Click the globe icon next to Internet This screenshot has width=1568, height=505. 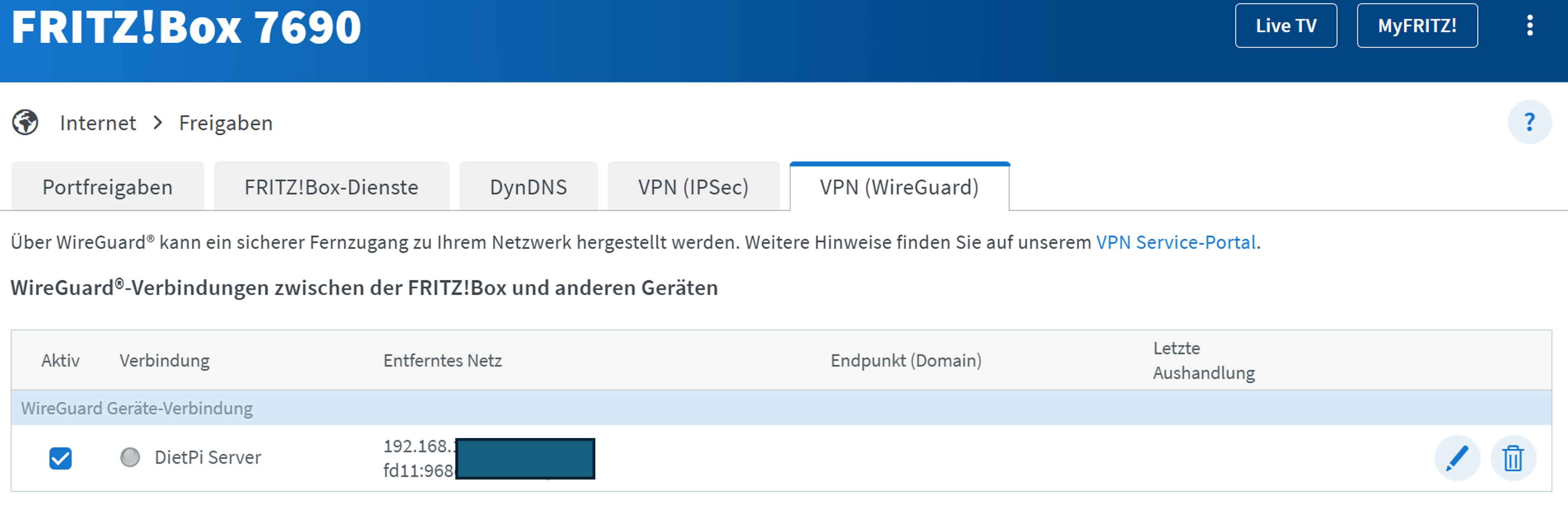tap(25, 122)
